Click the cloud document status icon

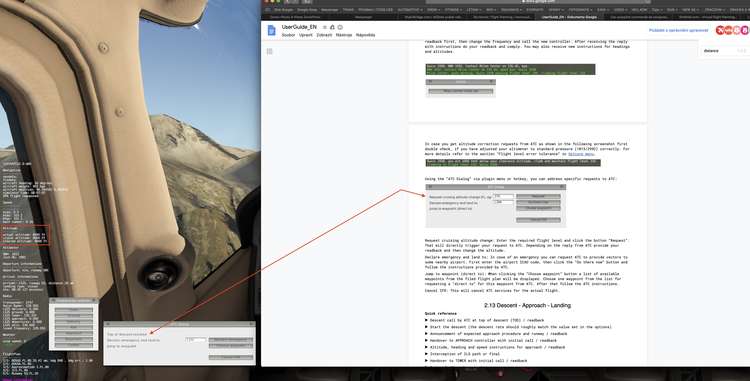pyautogui.click(x=340, y=27)
